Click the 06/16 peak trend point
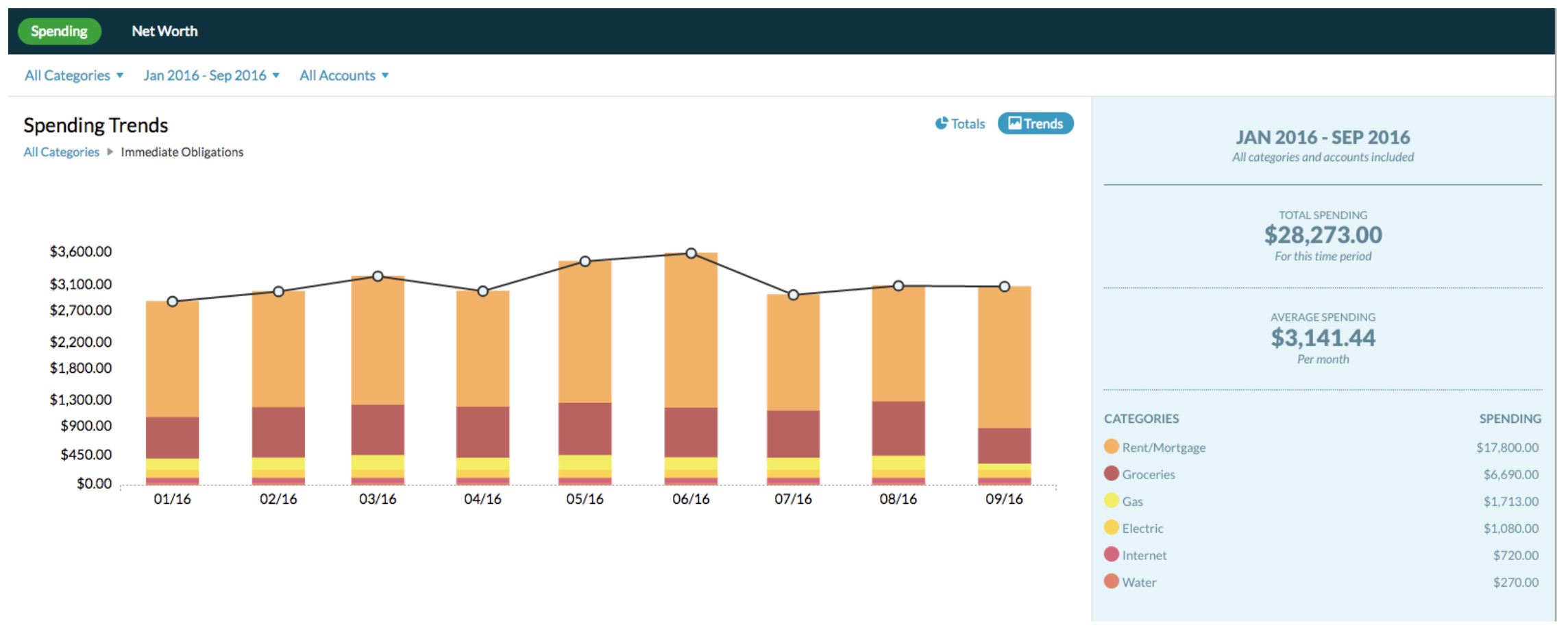Image resolution: width=1568 pixels, height=632 pixels. 691,254
